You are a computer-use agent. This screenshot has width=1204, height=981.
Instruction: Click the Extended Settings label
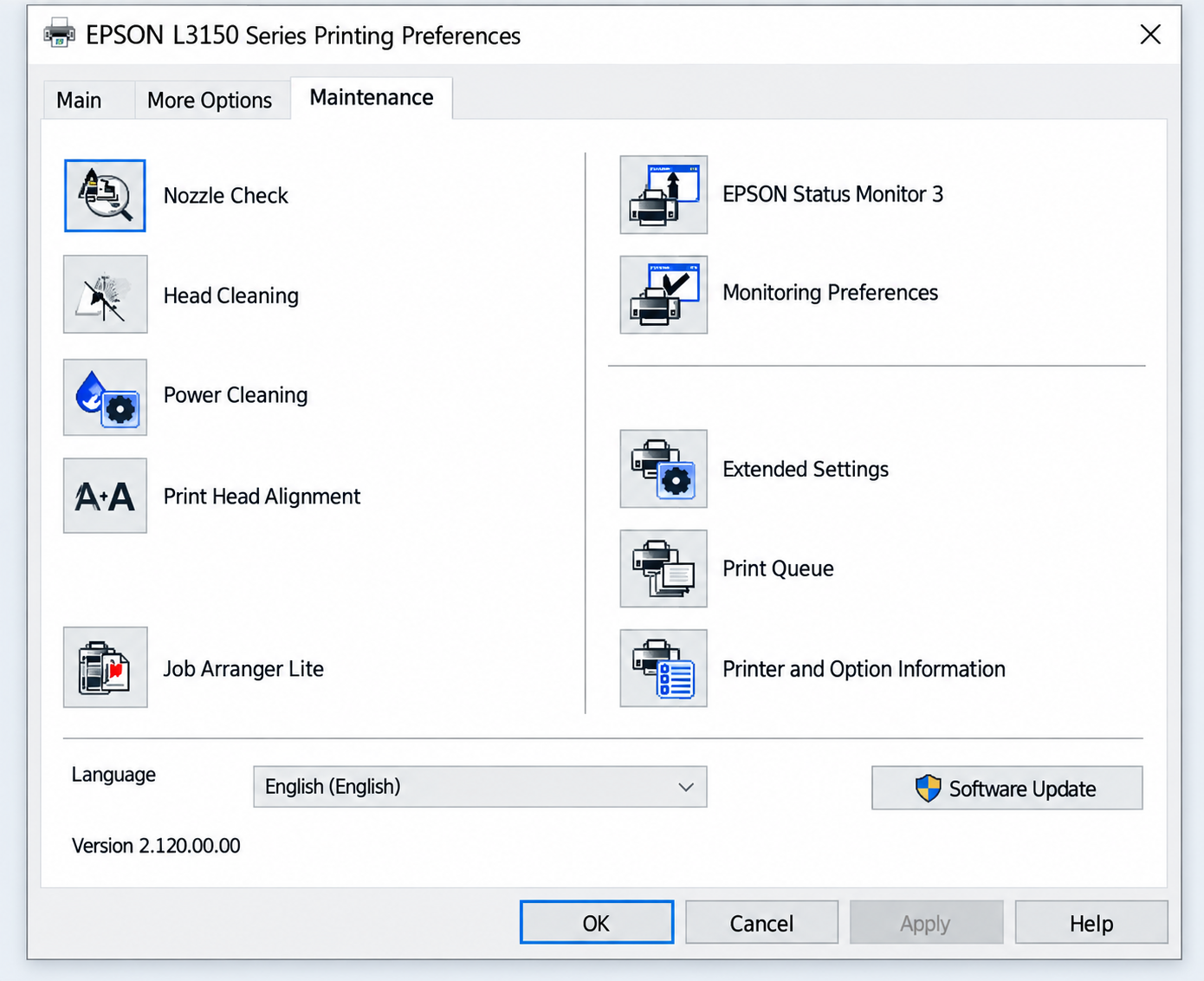tap(806, 470)
